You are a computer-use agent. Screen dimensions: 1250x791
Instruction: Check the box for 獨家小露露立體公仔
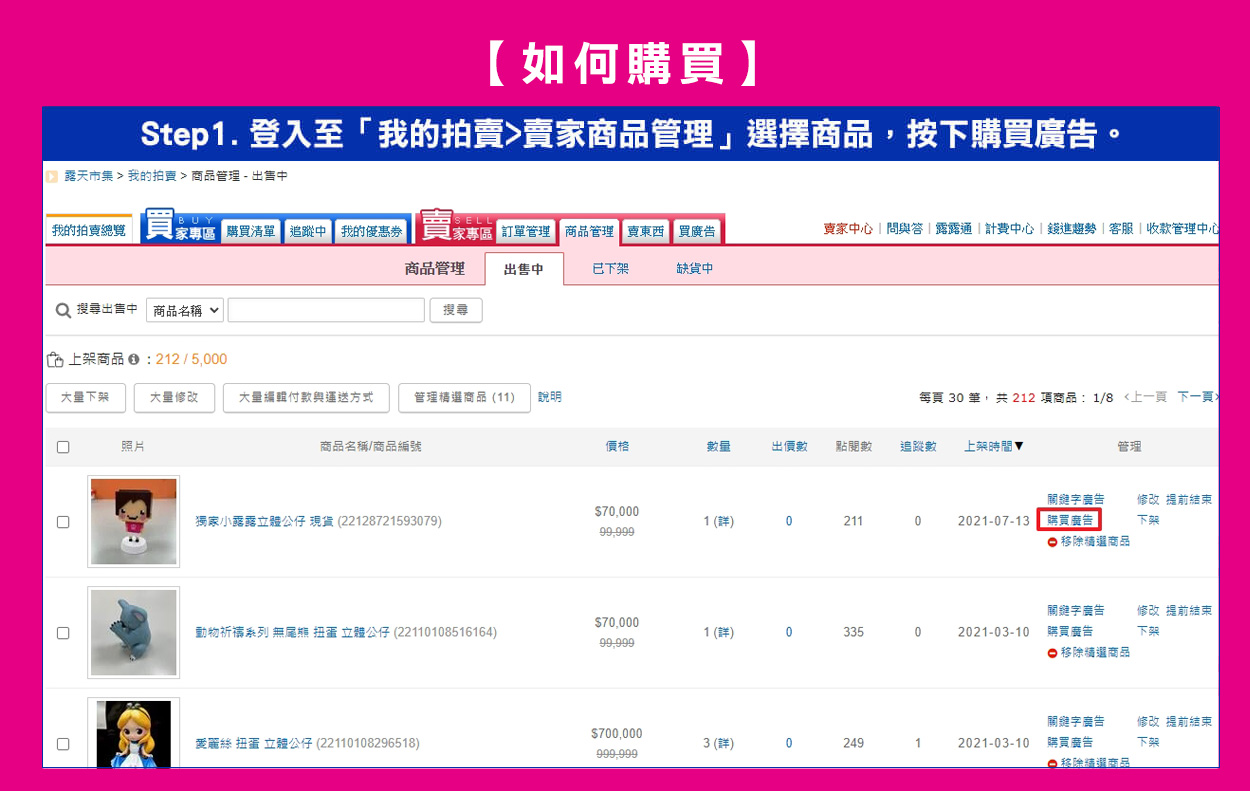point(63,522)
